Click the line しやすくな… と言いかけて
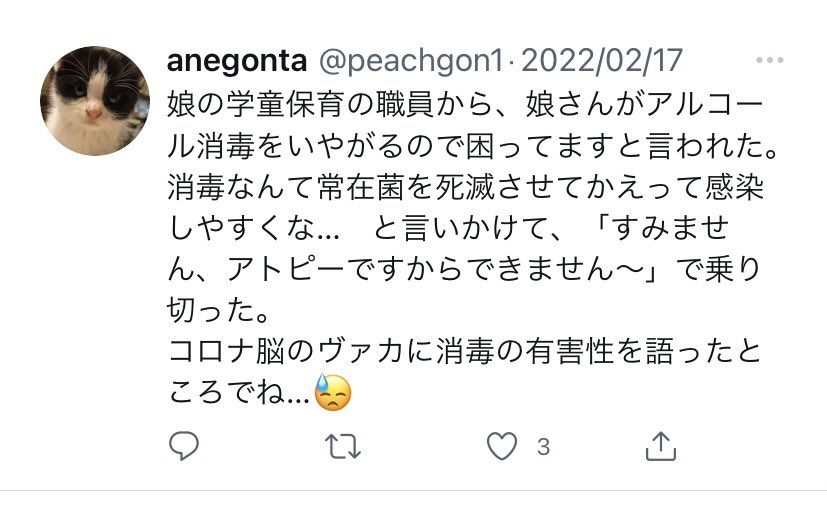The image size is (827, 506). point(448,228)
